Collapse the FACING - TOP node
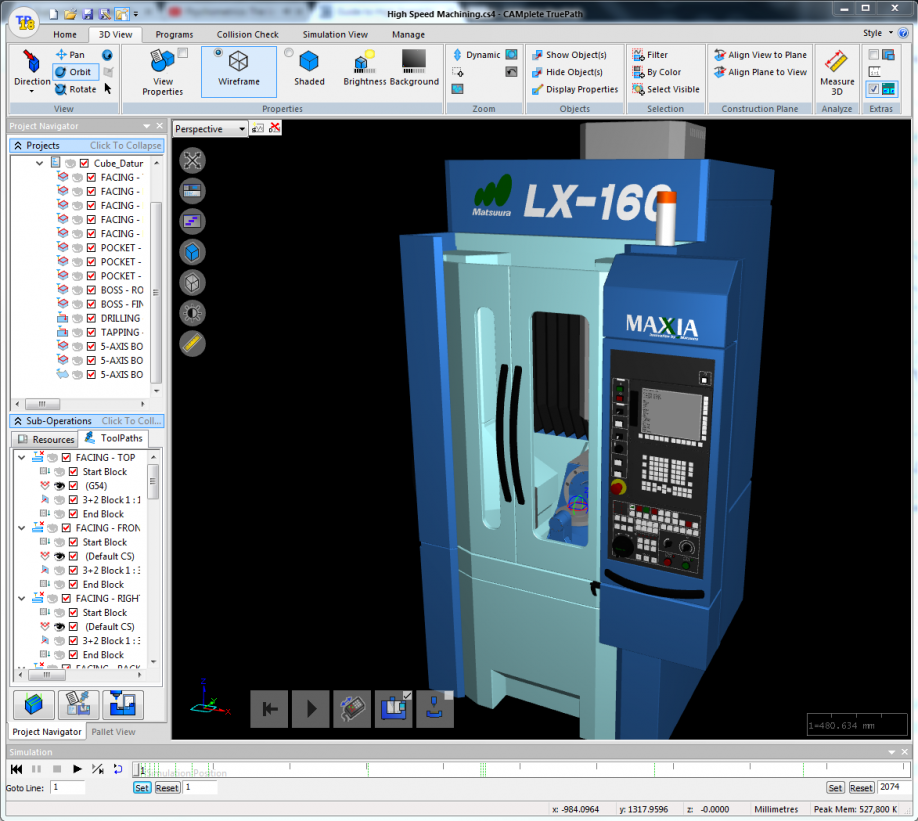 coord(22,457)
